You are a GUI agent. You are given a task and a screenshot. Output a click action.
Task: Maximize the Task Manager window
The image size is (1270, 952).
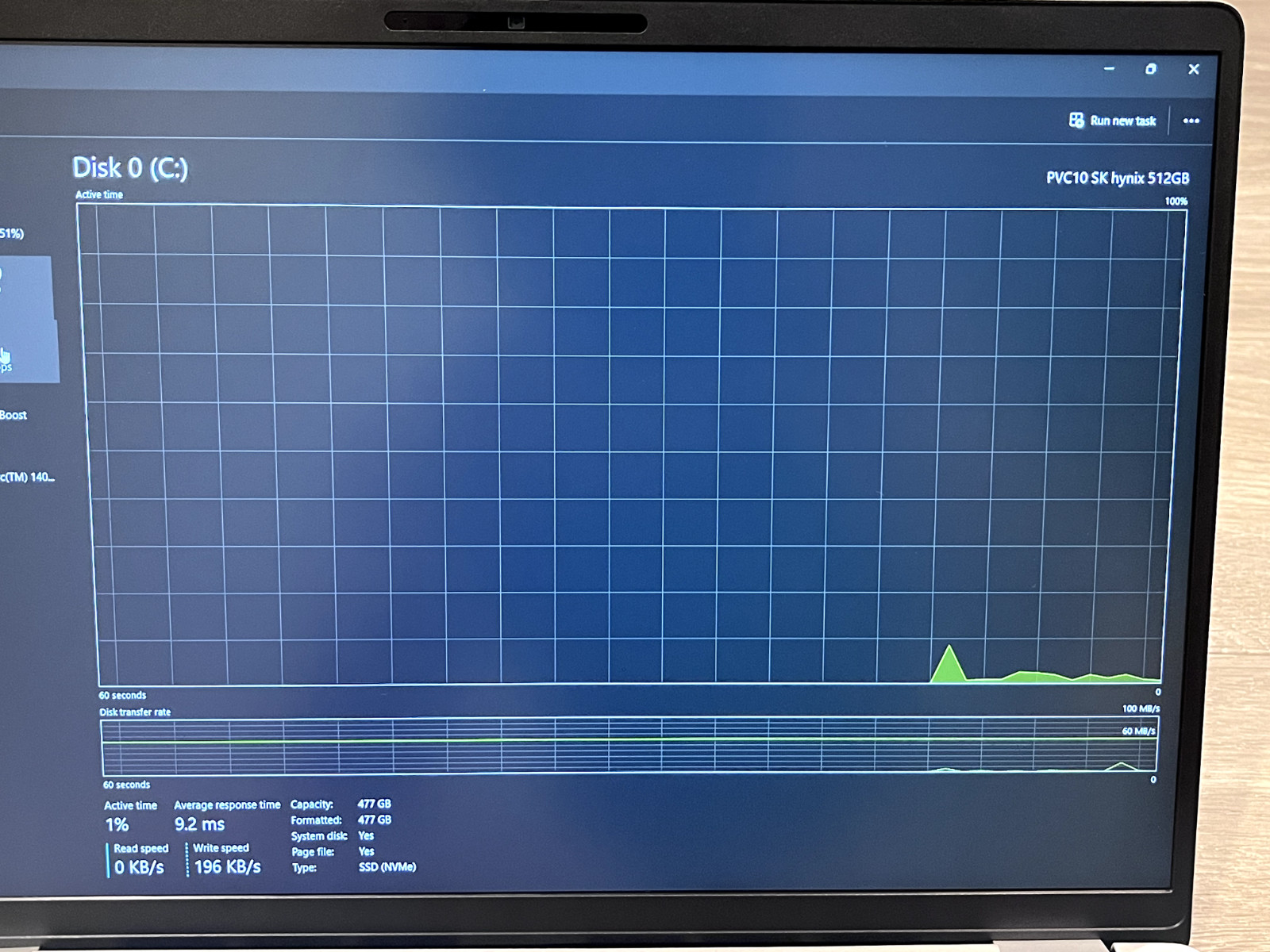pyautogui.click(x=1151, y=69)
